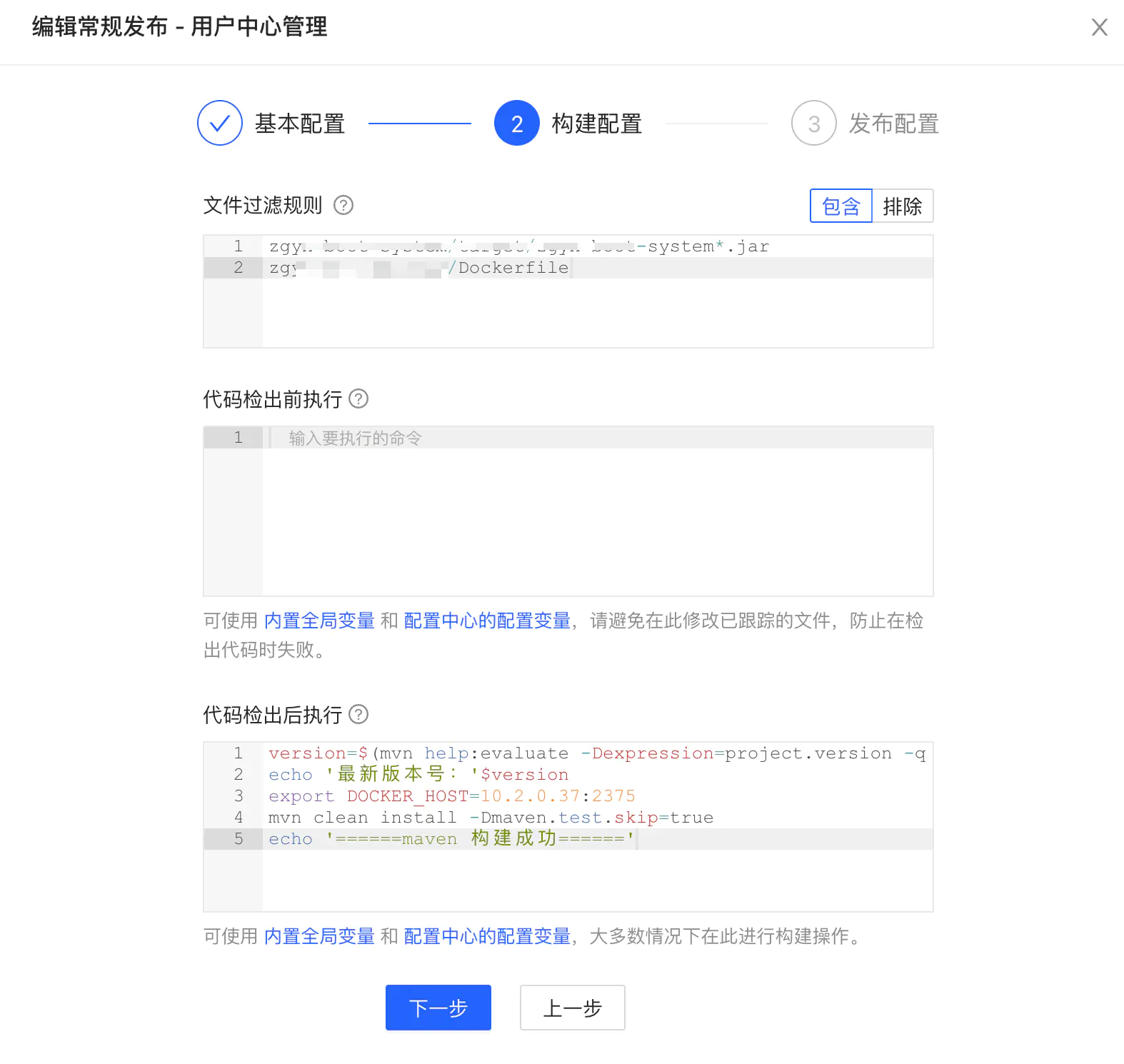The image size is (1124, 1064).
Task: Click blank area below post-checkout script lines
Action: pos(597,880)
